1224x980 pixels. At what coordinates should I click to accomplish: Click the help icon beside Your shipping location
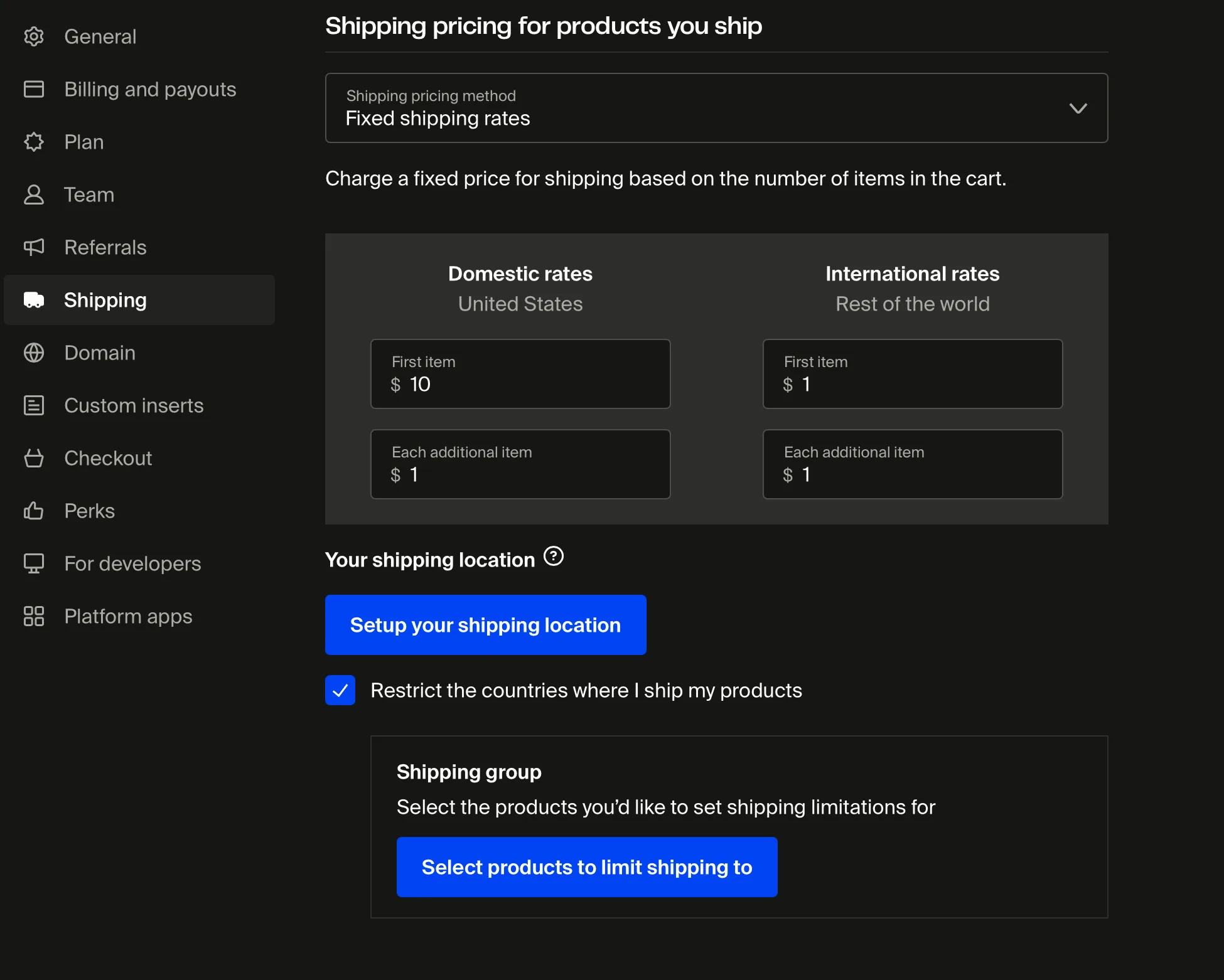(x=554, y=557)
